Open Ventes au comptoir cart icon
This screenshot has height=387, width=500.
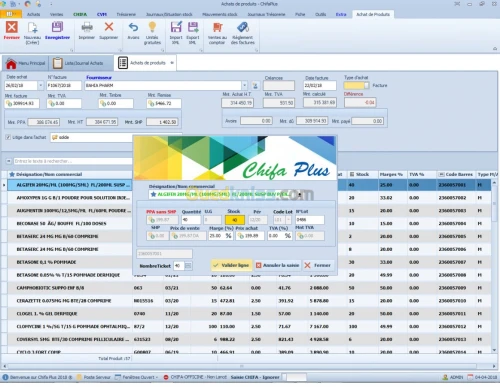point(217,27)
